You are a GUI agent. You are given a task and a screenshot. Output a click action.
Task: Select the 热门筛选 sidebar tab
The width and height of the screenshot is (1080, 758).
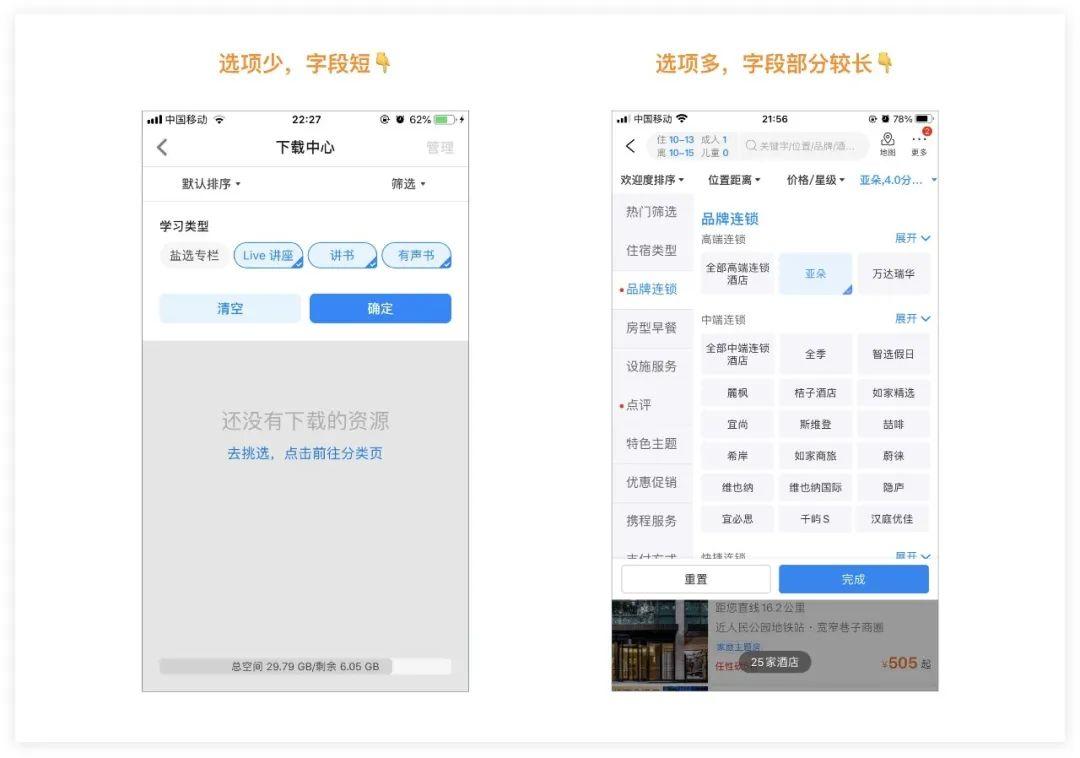(x=652, y=212)
